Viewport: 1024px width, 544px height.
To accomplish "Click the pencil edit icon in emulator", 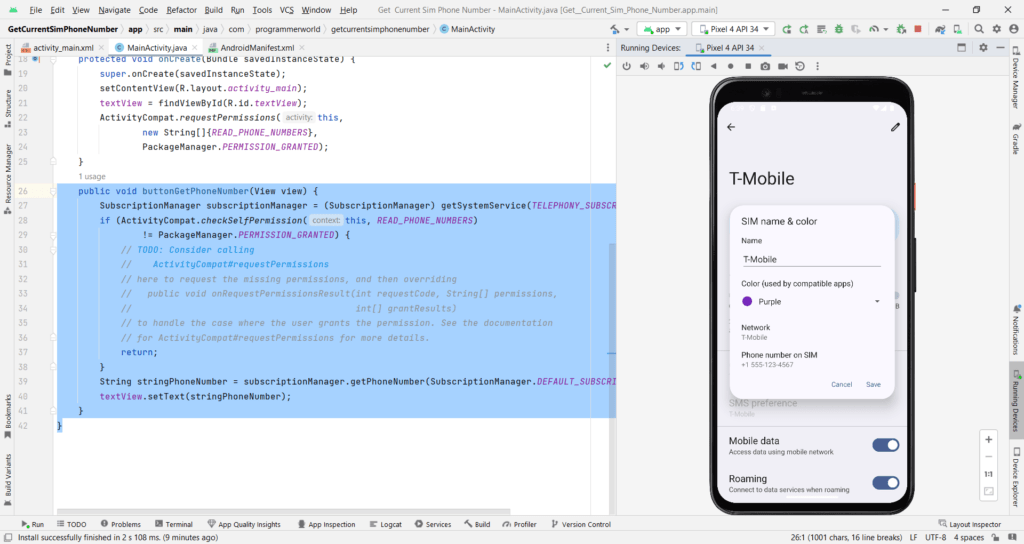I will point(895,127).
